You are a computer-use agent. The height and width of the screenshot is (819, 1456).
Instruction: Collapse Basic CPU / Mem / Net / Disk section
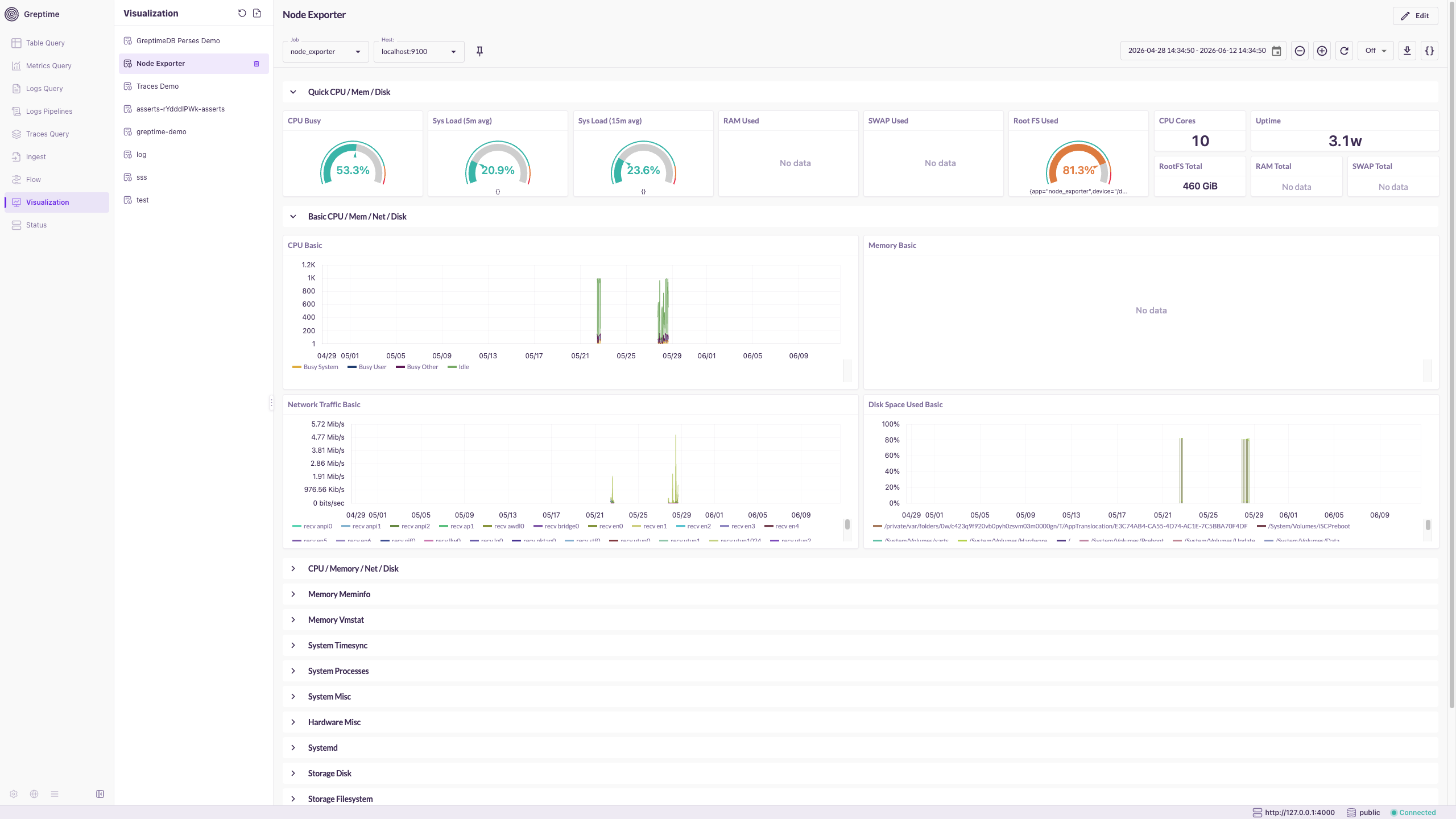[x=293, y=217]
